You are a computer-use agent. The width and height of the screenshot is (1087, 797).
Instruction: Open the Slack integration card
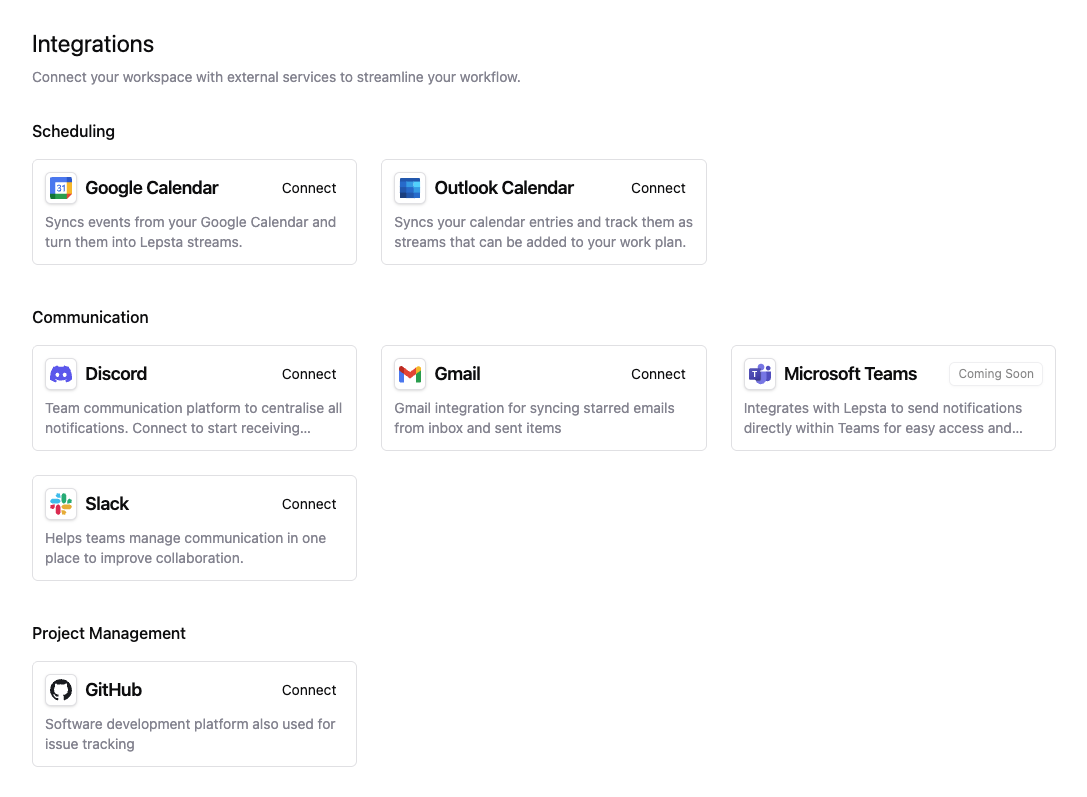click(x=194, y=528)
